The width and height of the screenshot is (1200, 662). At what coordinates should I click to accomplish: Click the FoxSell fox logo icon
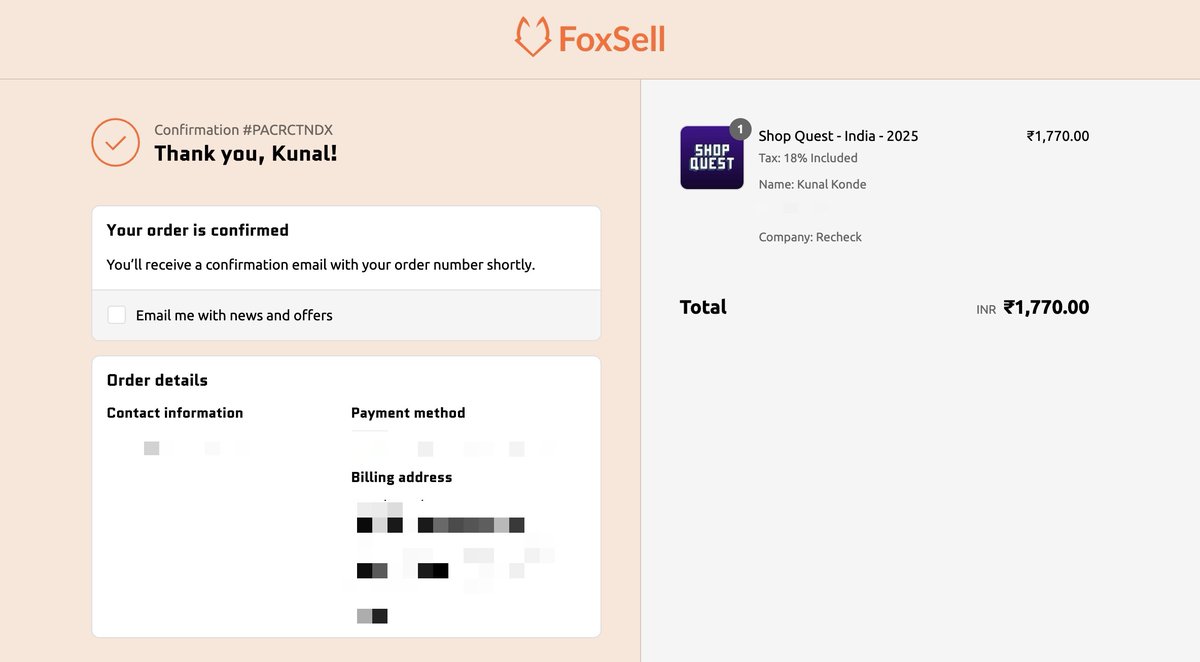tap(532, 38)
